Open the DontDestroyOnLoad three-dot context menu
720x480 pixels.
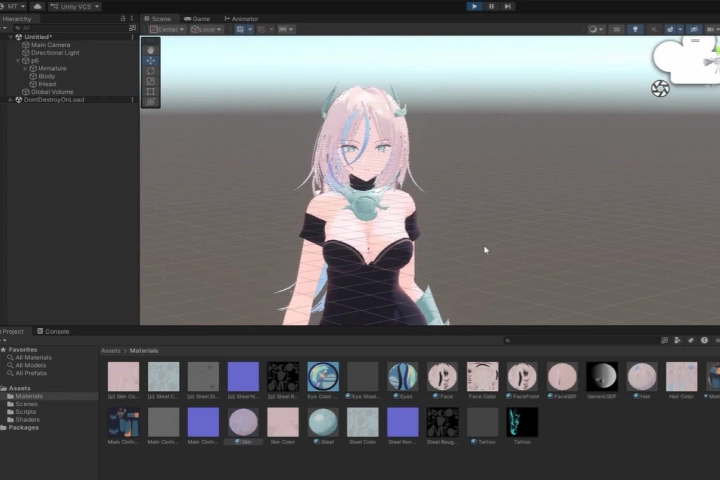tap(133, 100)
